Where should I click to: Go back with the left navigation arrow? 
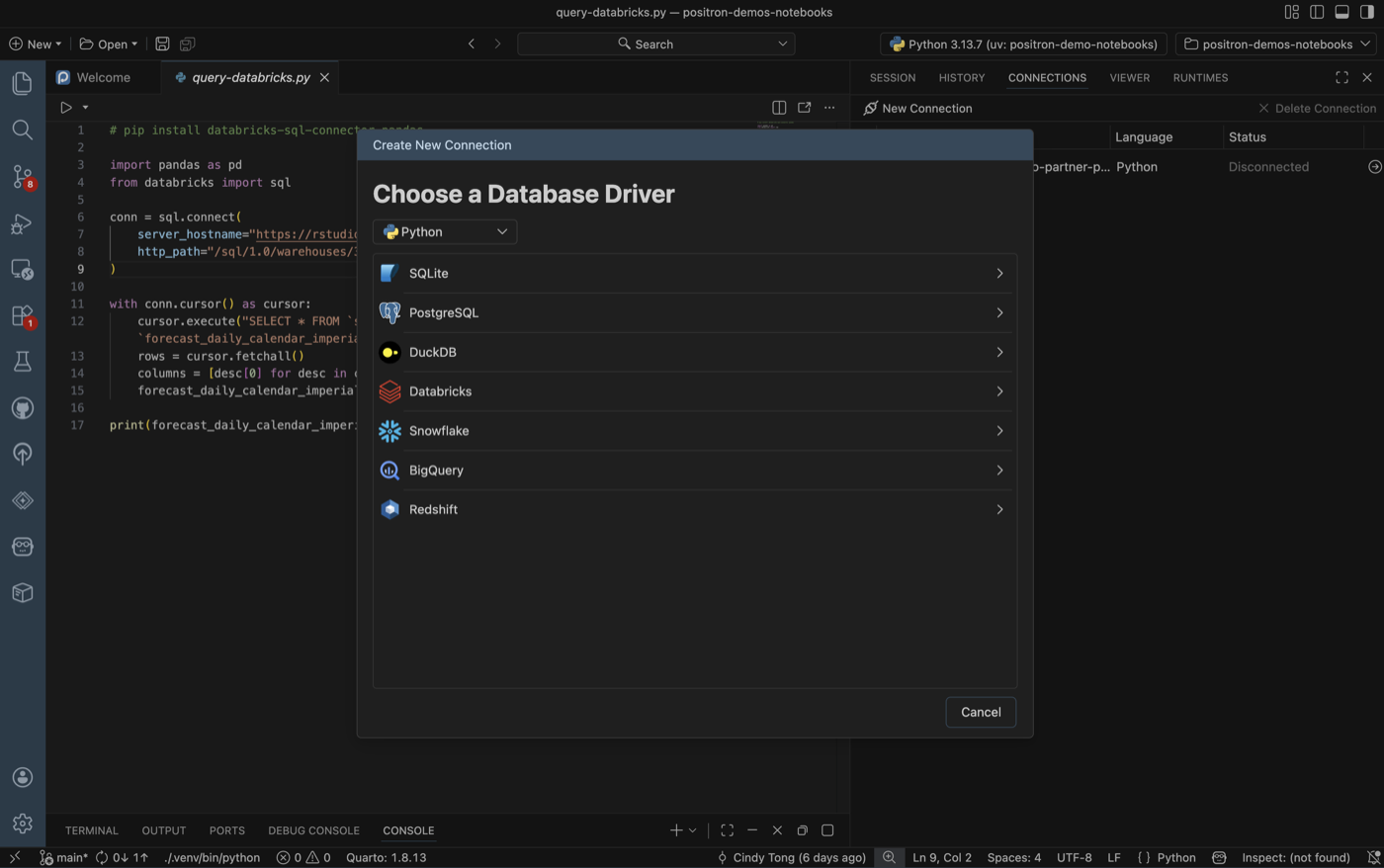(x=472, y=43)
